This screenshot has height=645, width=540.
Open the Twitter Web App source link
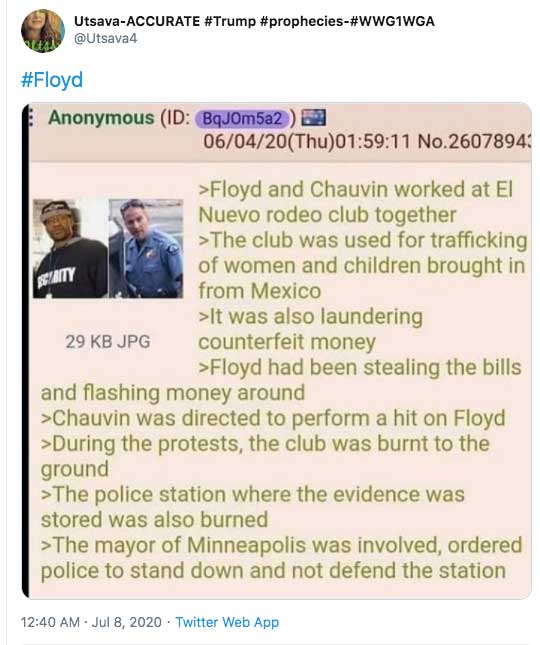pos(227,622)
